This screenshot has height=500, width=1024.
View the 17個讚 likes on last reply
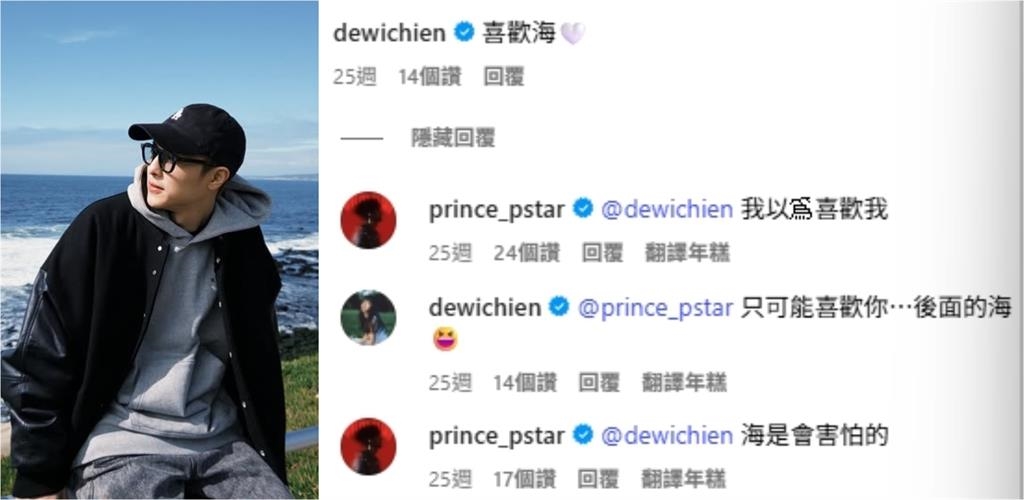[524, 478]
